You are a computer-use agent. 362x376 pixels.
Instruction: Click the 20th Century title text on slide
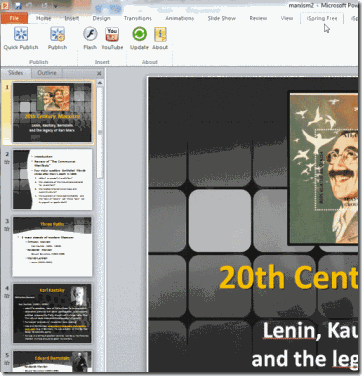click(x=288, y=277)
